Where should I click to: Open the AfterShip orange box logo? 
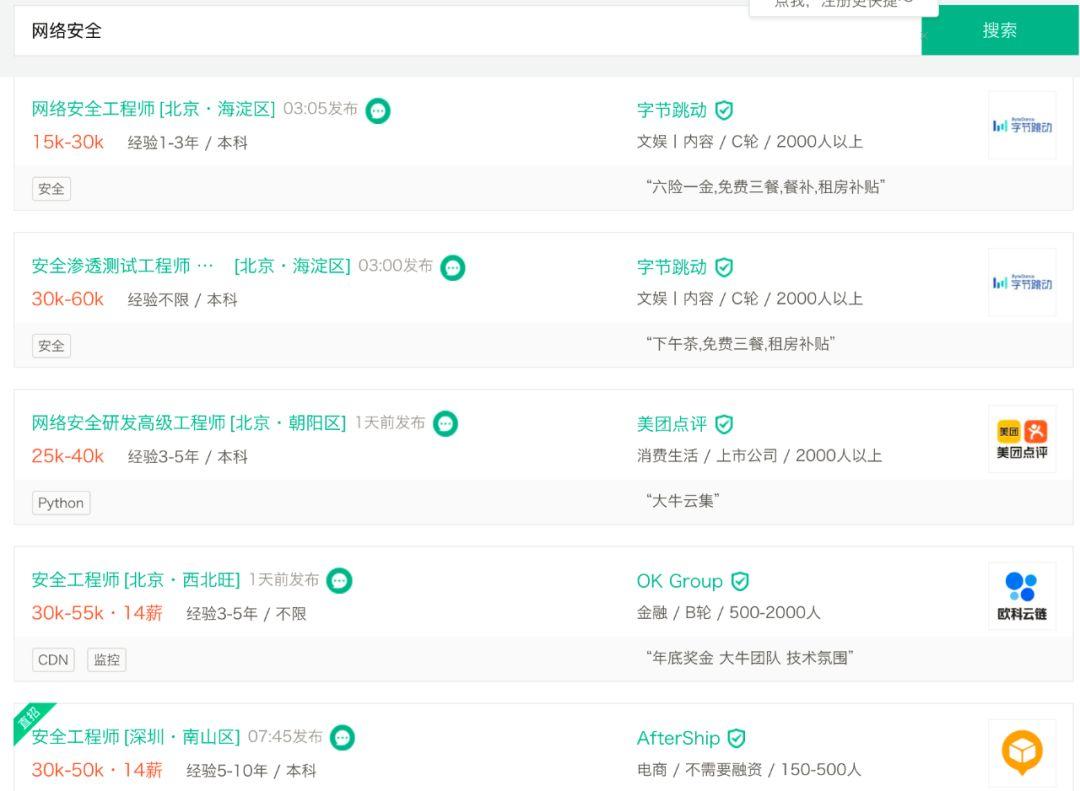pyautogui.click(x=1022, y=753)
